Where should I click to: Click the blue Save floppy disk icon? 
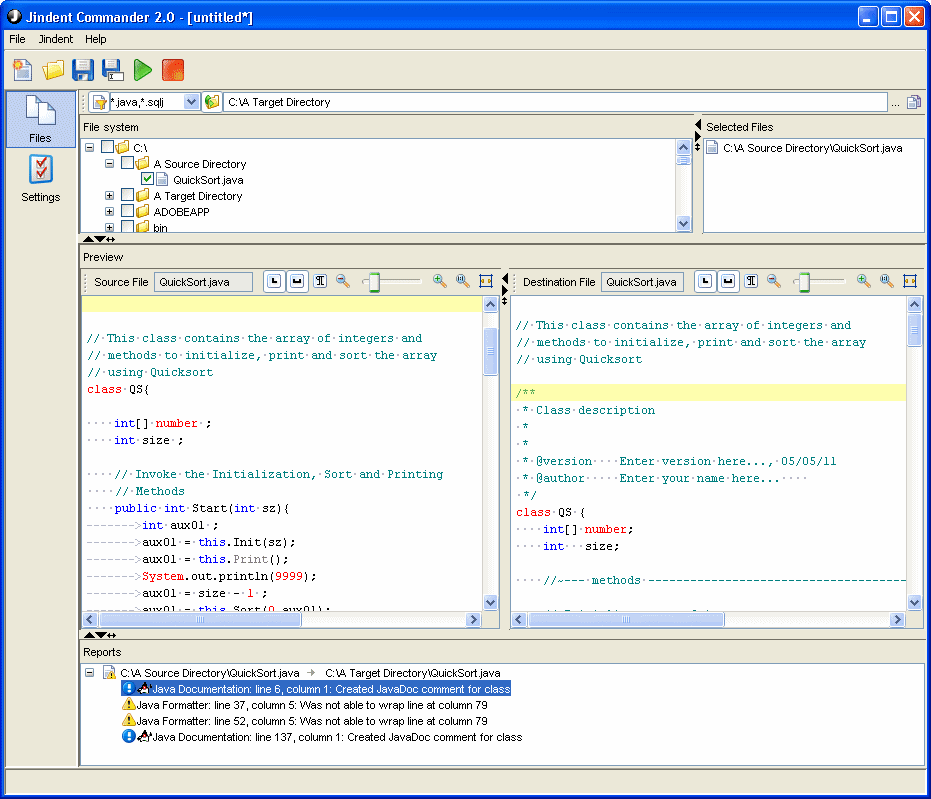82,70
